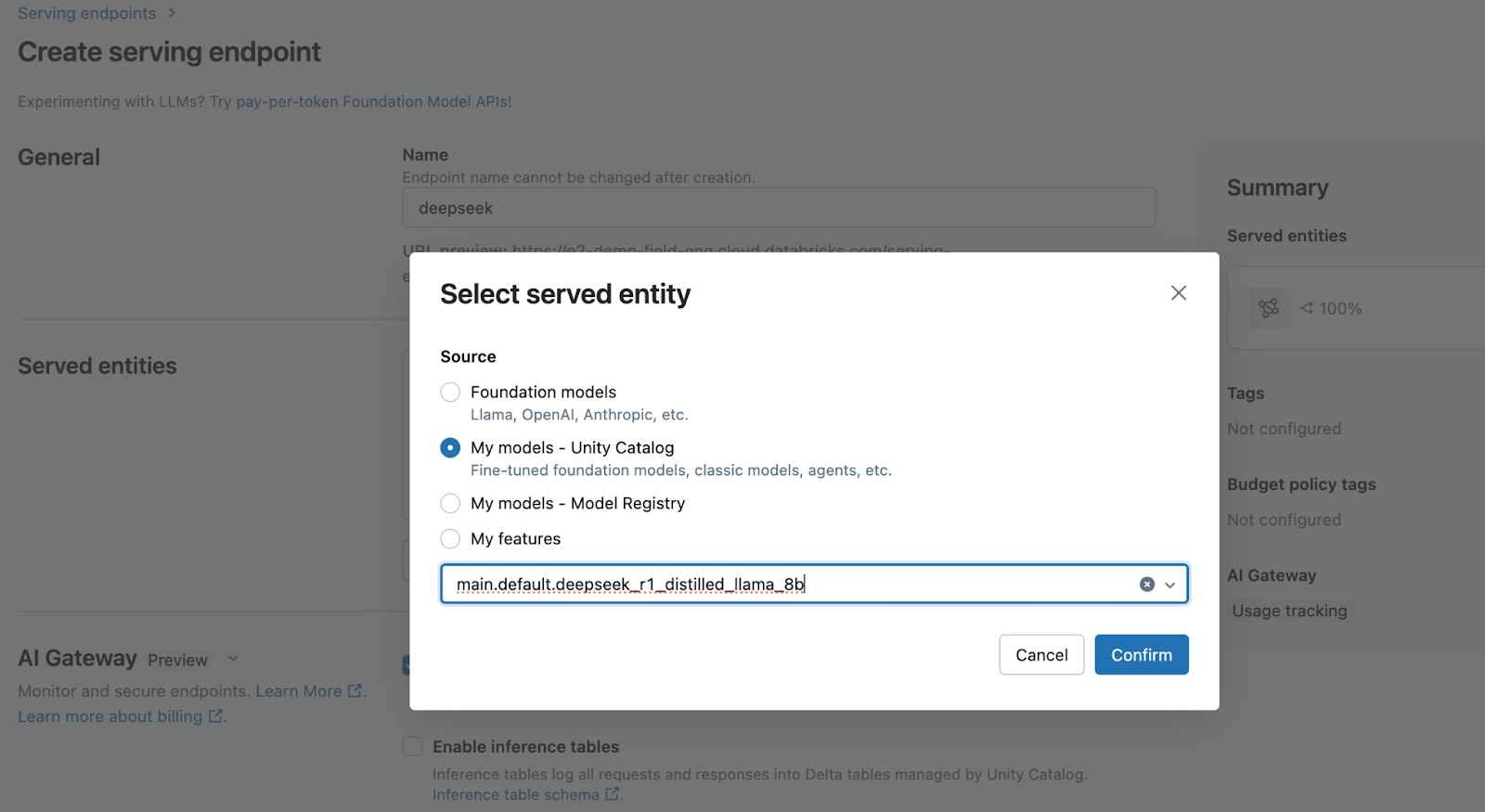Open pay-per-token Foundation Model APIs link

[371, 102]
